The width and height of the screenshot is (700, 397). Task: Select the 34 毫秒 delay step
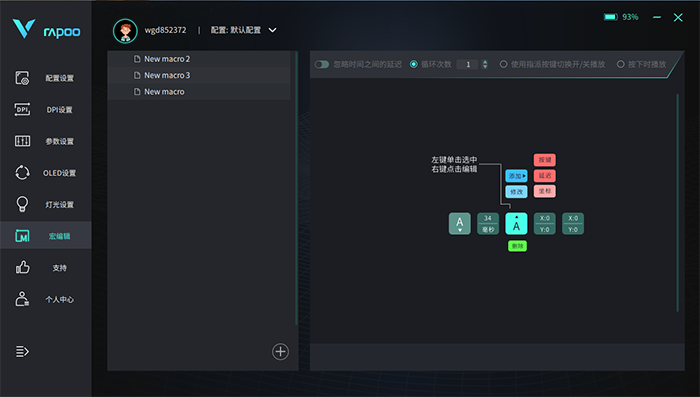pos(488,224)
